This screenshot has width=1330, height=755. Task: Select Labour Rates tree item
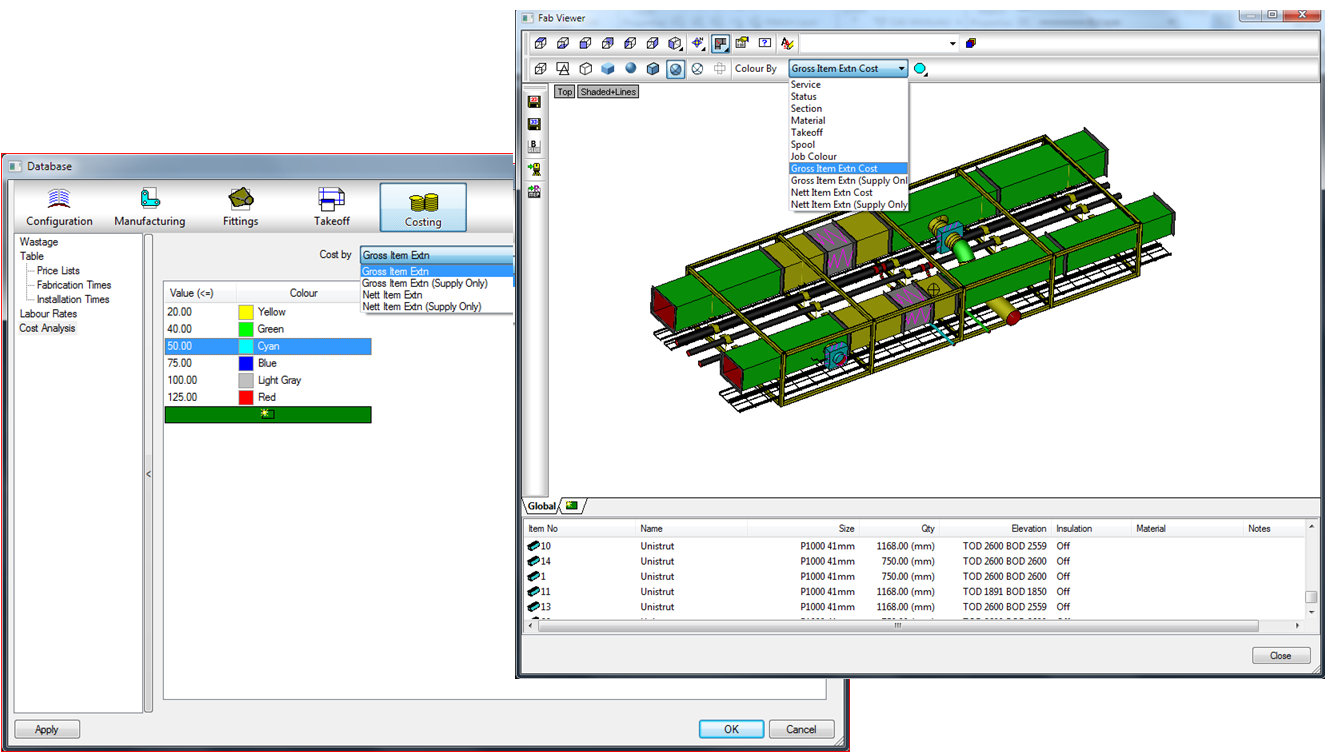pos(48,314)
